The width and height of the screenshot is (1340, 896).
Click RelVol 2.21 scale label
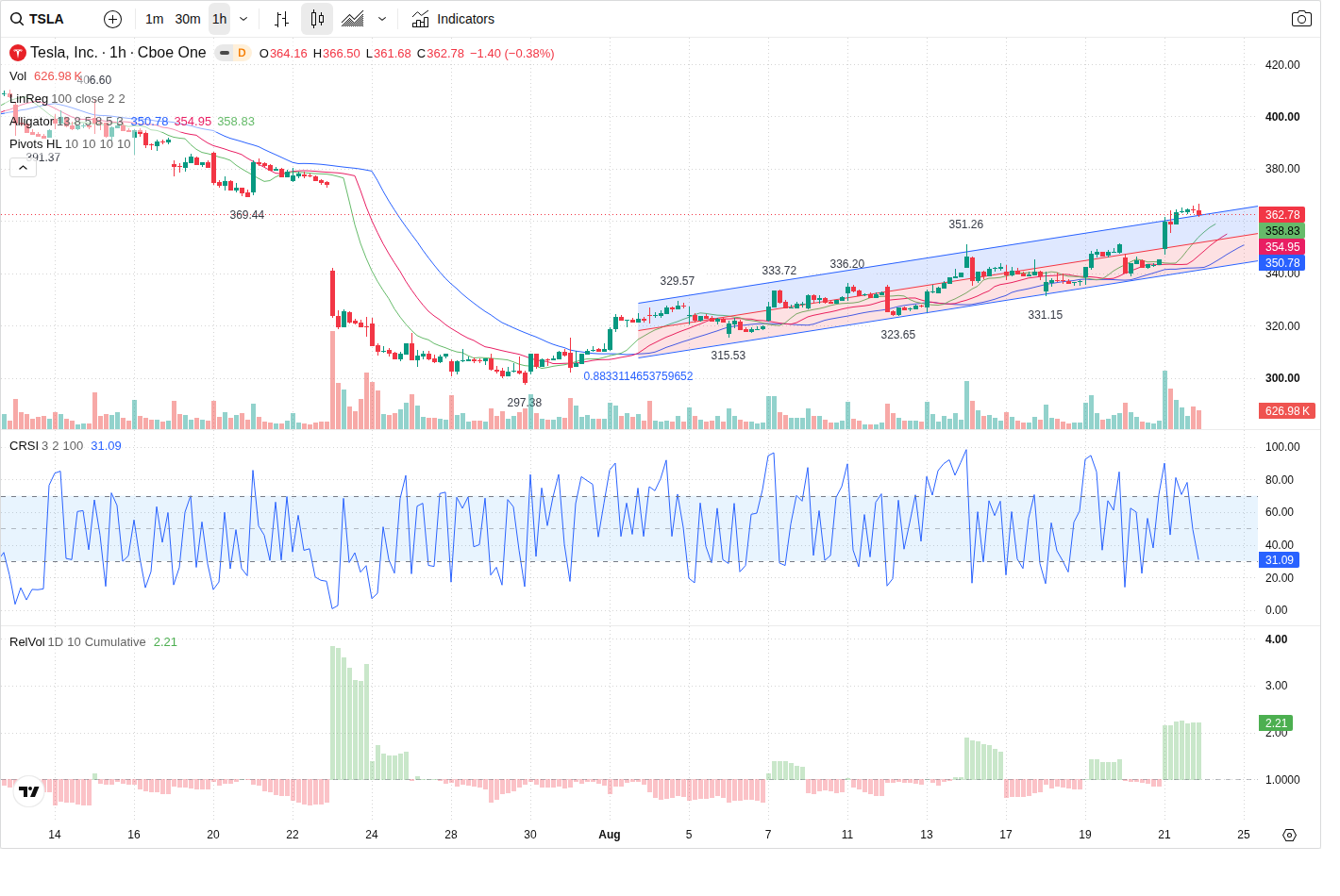1276,723
